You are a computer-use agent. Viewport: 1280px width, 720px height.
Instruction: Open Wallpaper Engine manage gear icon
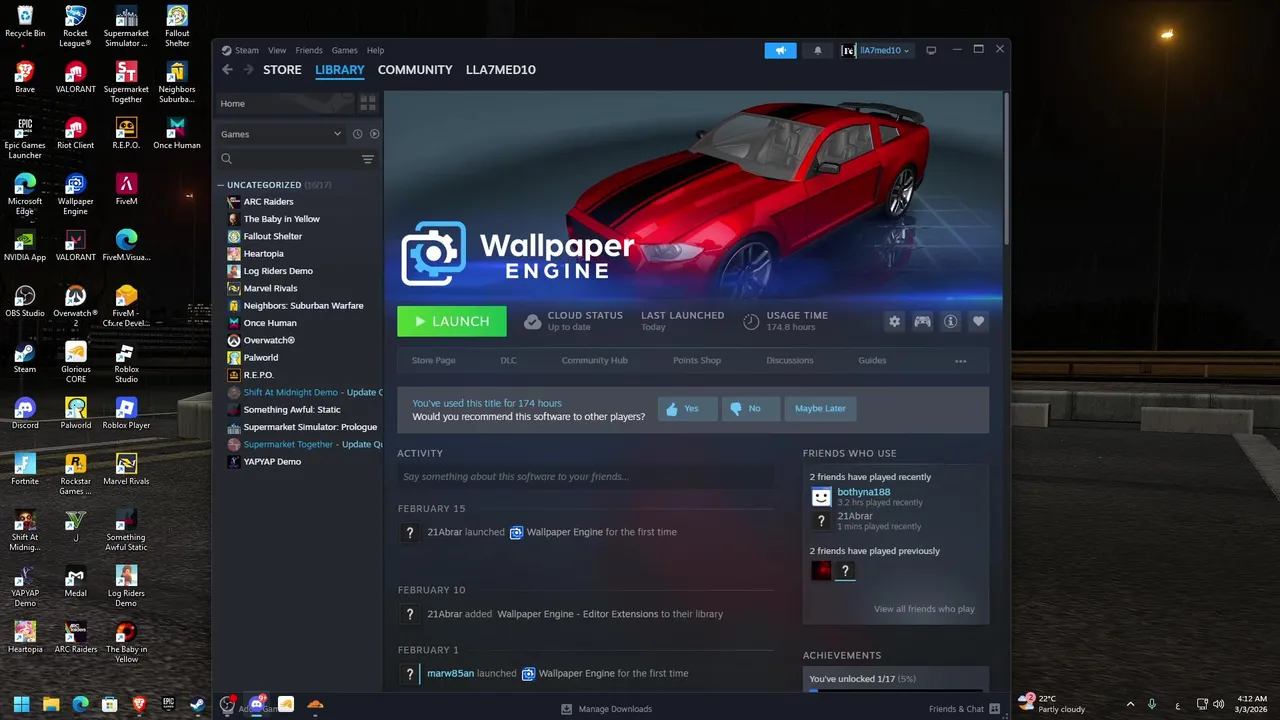(894, 321)
